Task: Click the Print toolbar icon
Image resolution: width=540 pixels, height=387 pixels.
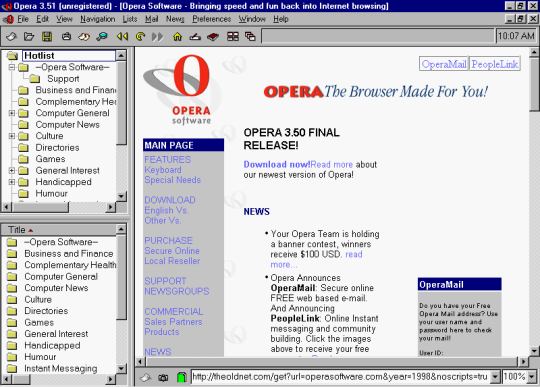Action: point(66,36)
